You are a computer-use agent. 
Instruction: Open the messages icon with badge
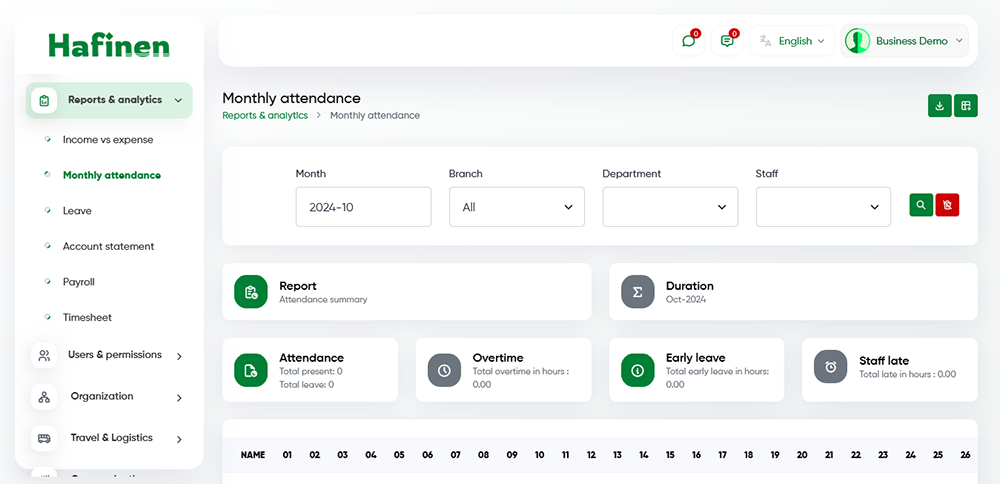tap(727, 41)
